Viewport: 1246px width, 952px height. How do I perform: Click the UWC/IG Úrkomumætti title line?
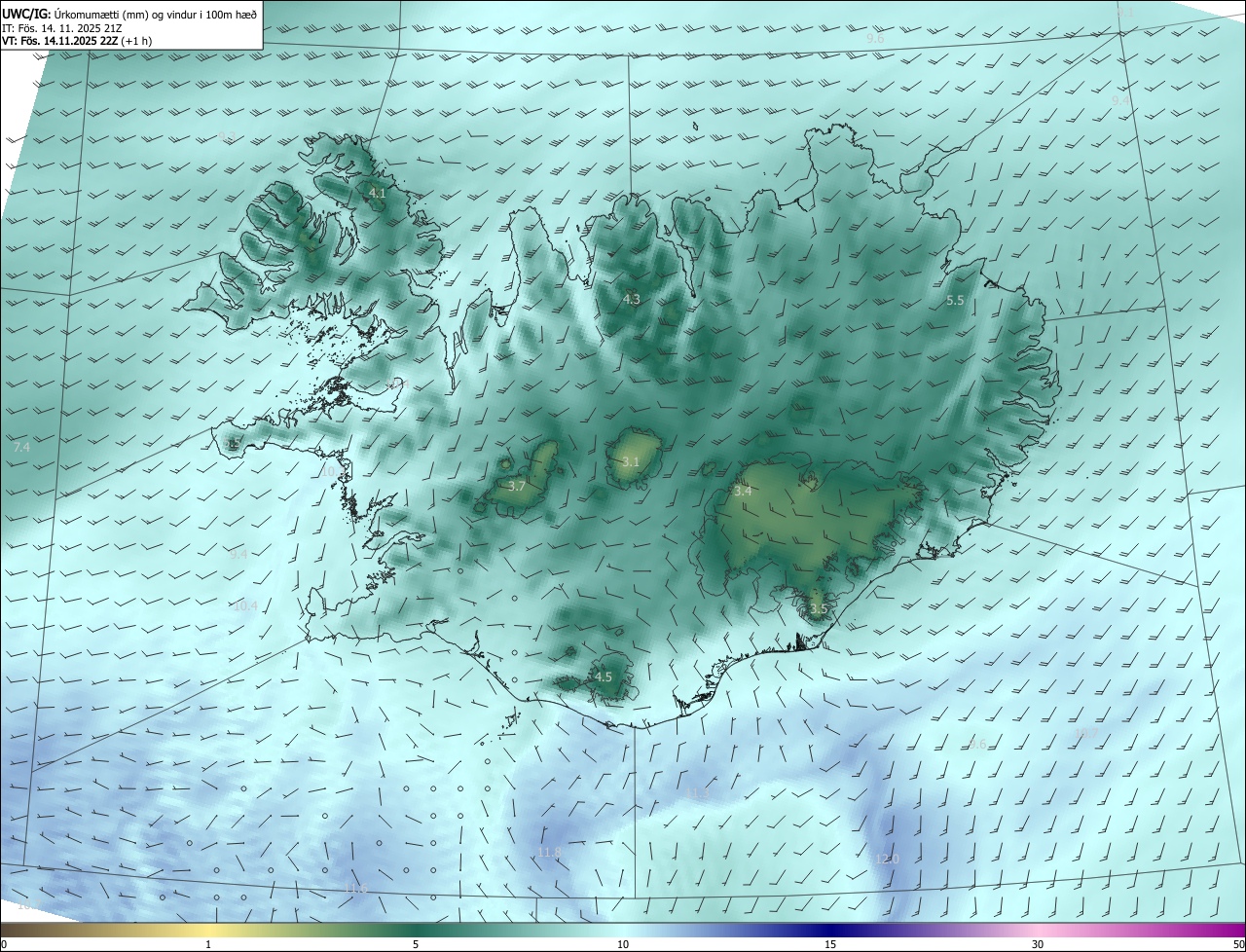click(x=129, y=13)
